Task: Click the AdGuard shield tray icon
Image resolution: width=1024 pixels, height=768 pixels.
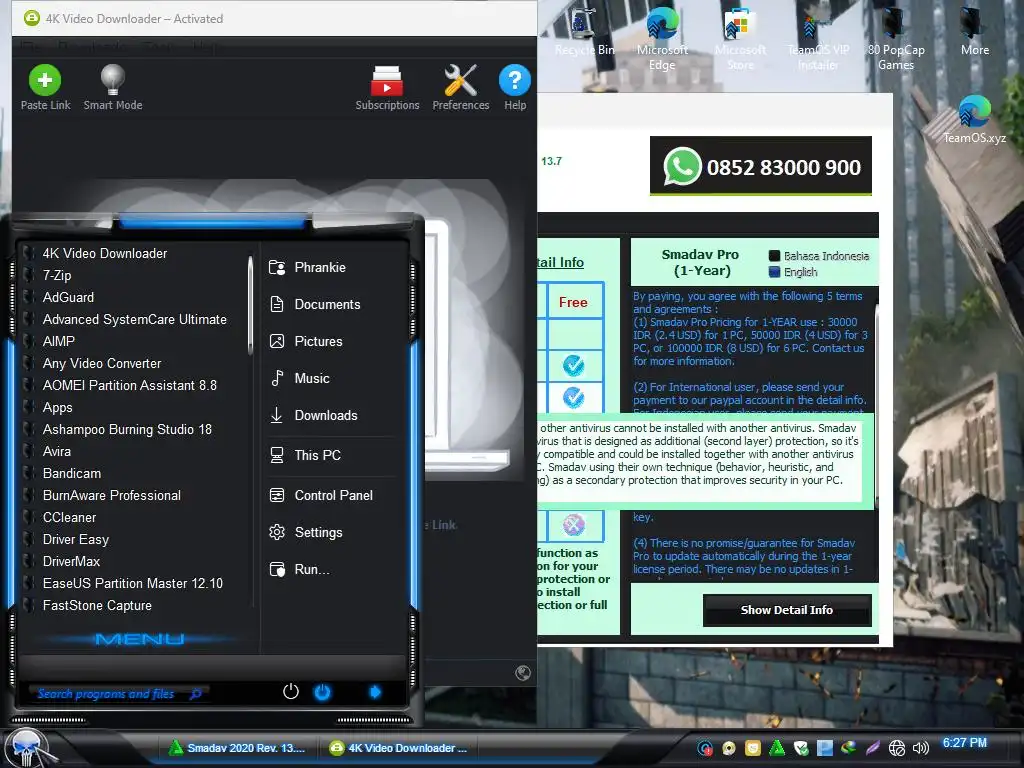Action: [801, 748]
